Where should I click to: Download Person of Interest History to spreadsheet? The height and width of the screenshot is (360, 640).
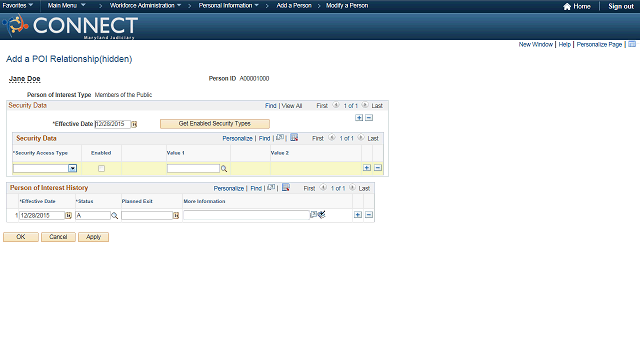286,187
